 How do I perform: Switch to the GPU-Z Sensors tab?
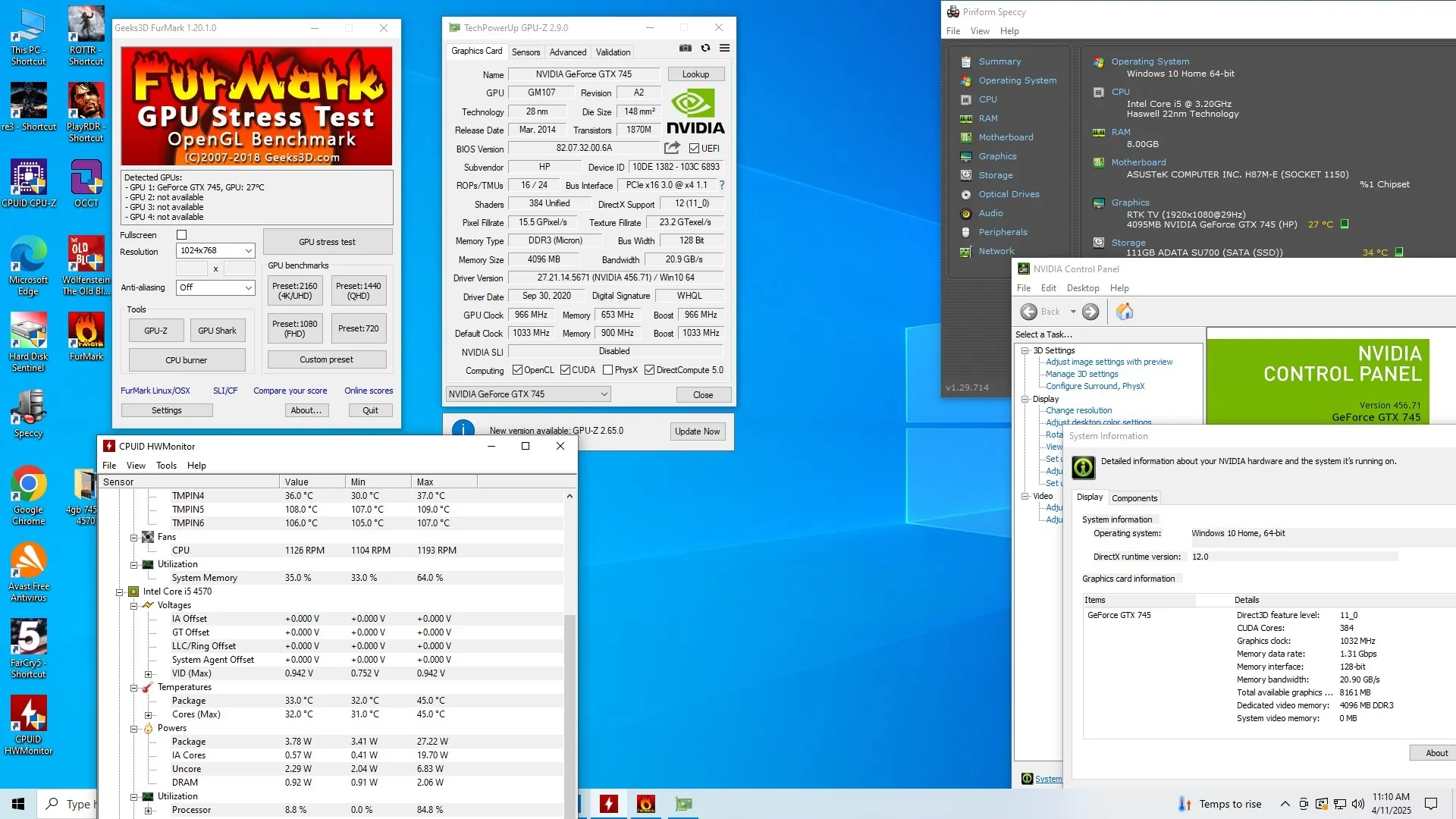(526, 52)
